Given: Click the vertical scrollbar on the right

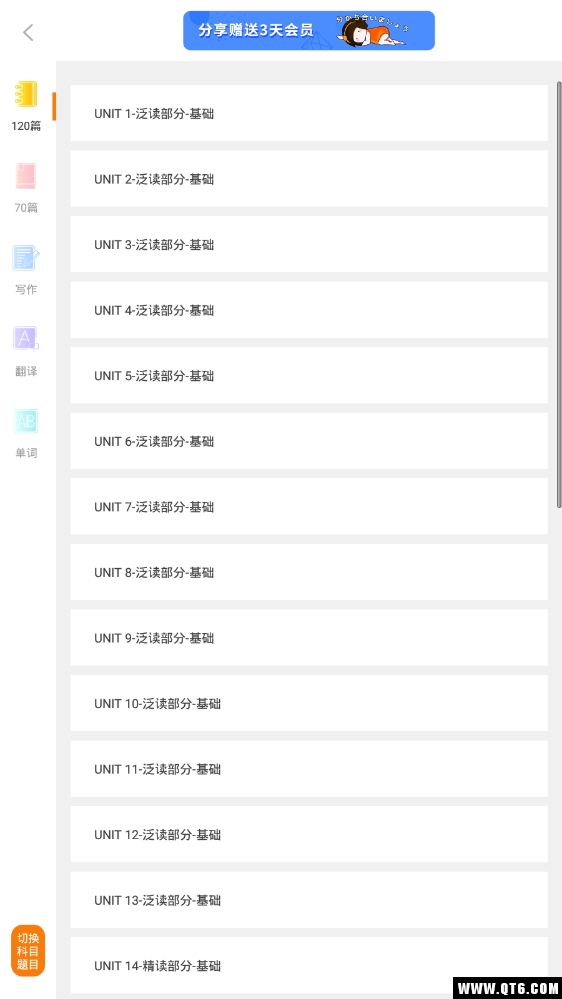Looking at the screenshot, I should click(559, 294).
